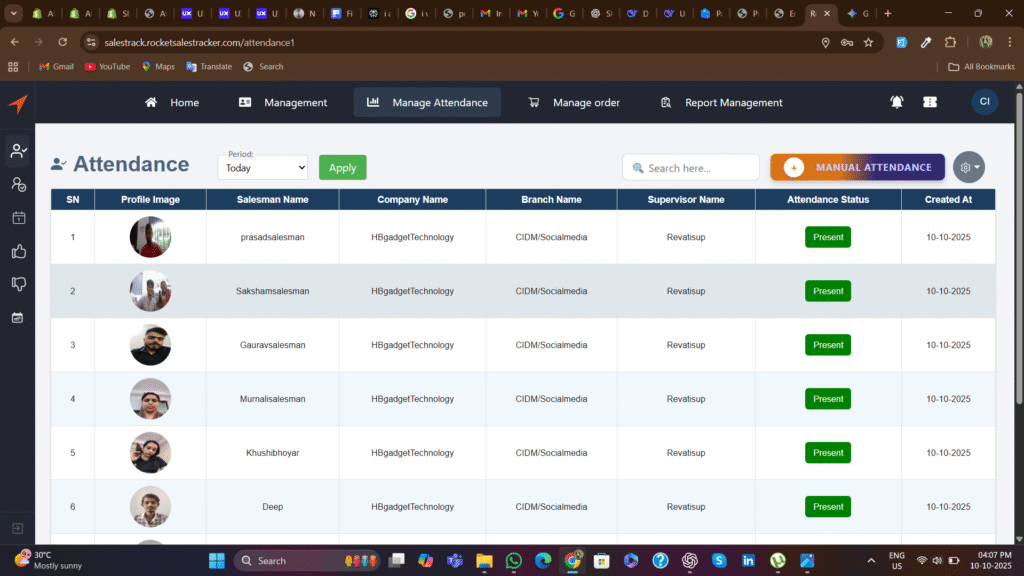
Task: Click Gauravsalesman's profile image
Action: [x=150, y=345]
